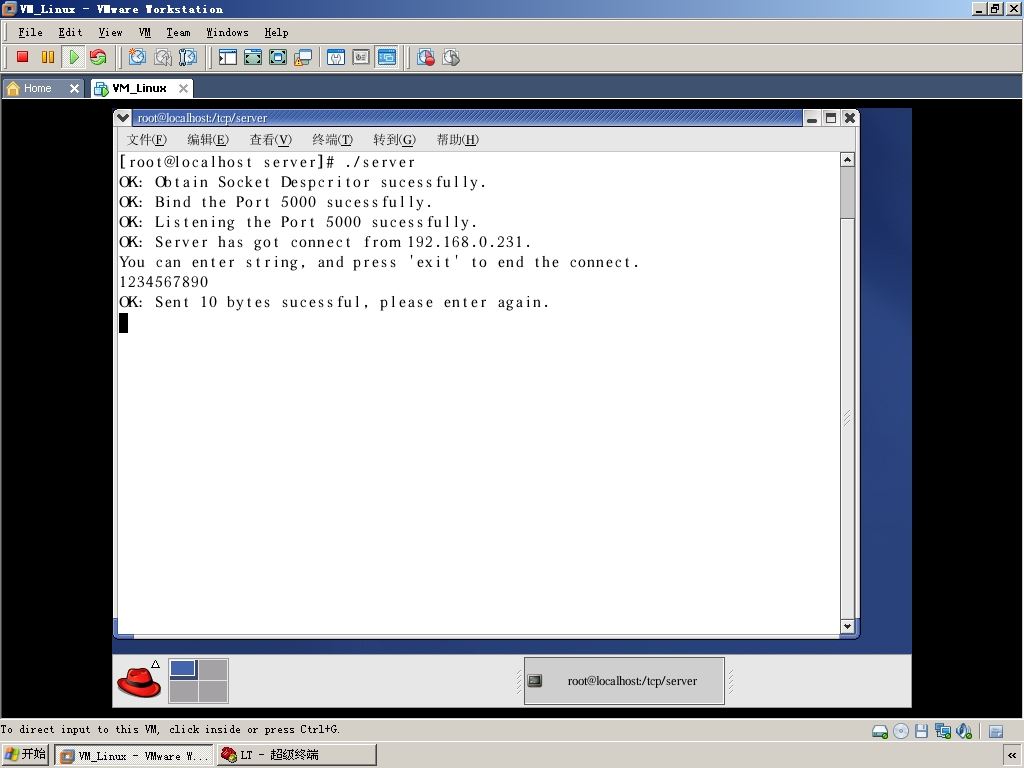
Task: Click the '1234567890' line in terminal
Action: pyautogui.click(x=164, y=282)
